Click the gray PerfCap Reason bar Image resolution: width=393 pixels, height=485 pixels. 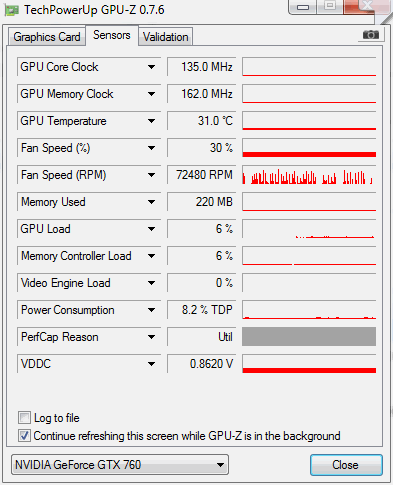309,336
